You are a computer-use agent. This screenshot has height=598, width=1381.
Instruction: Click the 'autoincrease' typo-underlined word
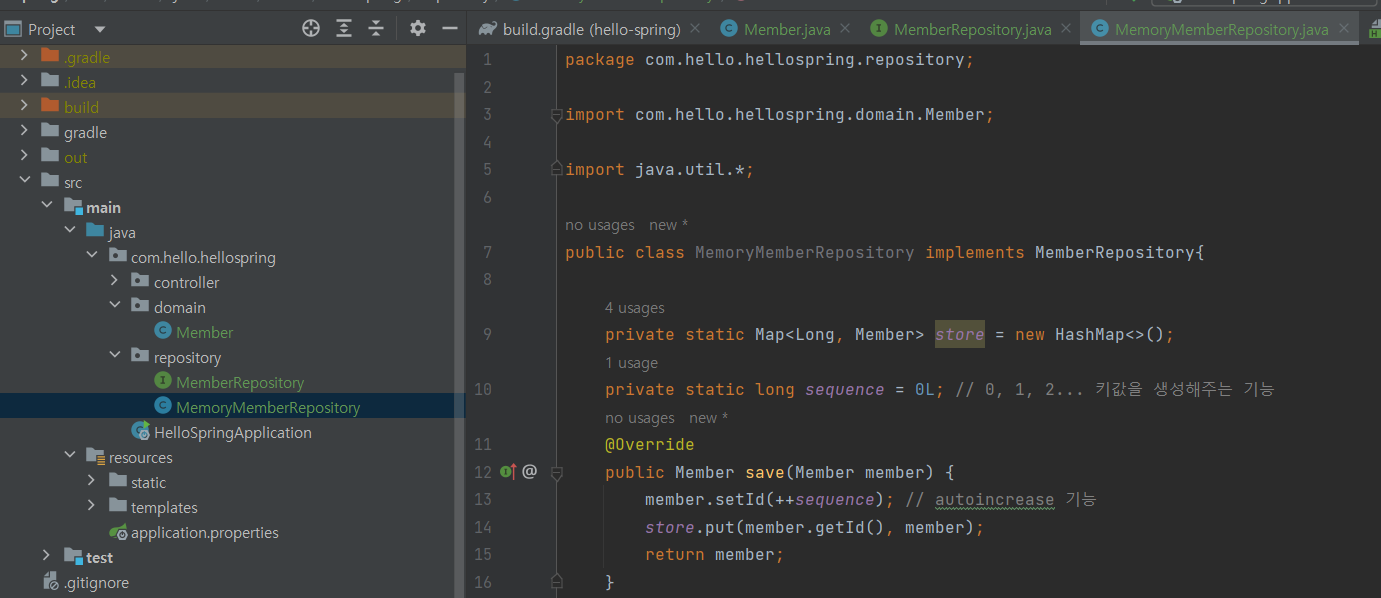coord(995,499)
